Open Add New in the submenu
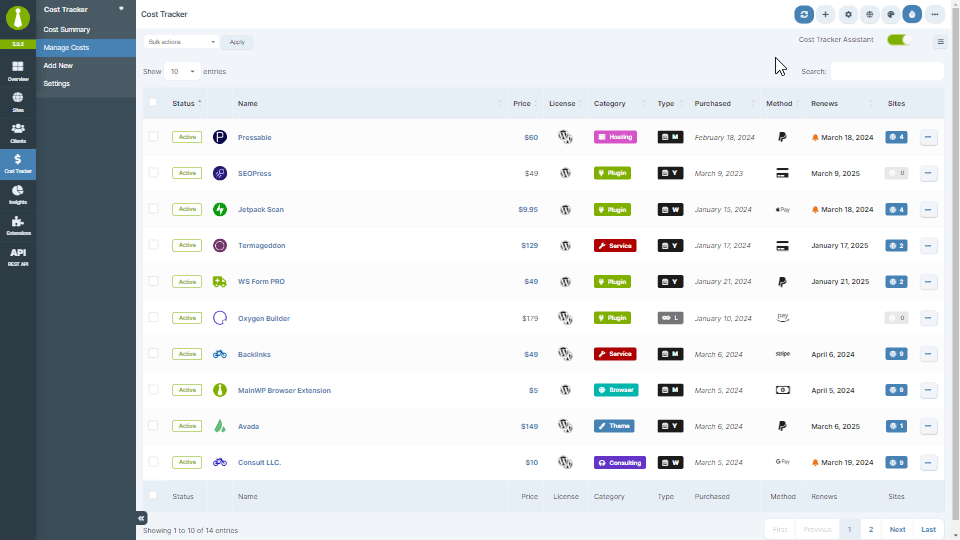960x540 pixels. (58, 66)
